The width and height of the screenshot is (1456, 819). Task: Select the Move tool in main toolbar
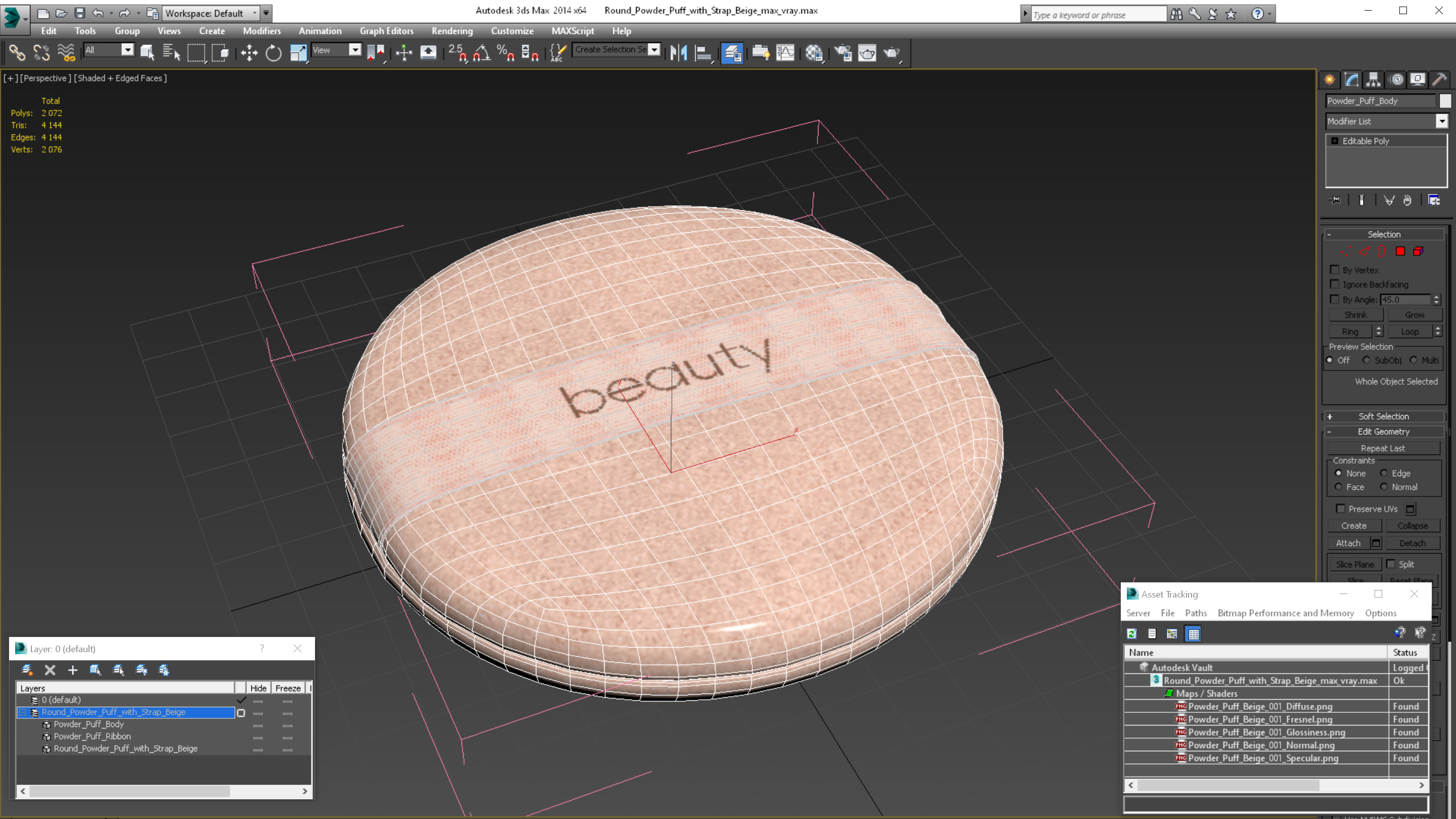[x=249, y=53]
